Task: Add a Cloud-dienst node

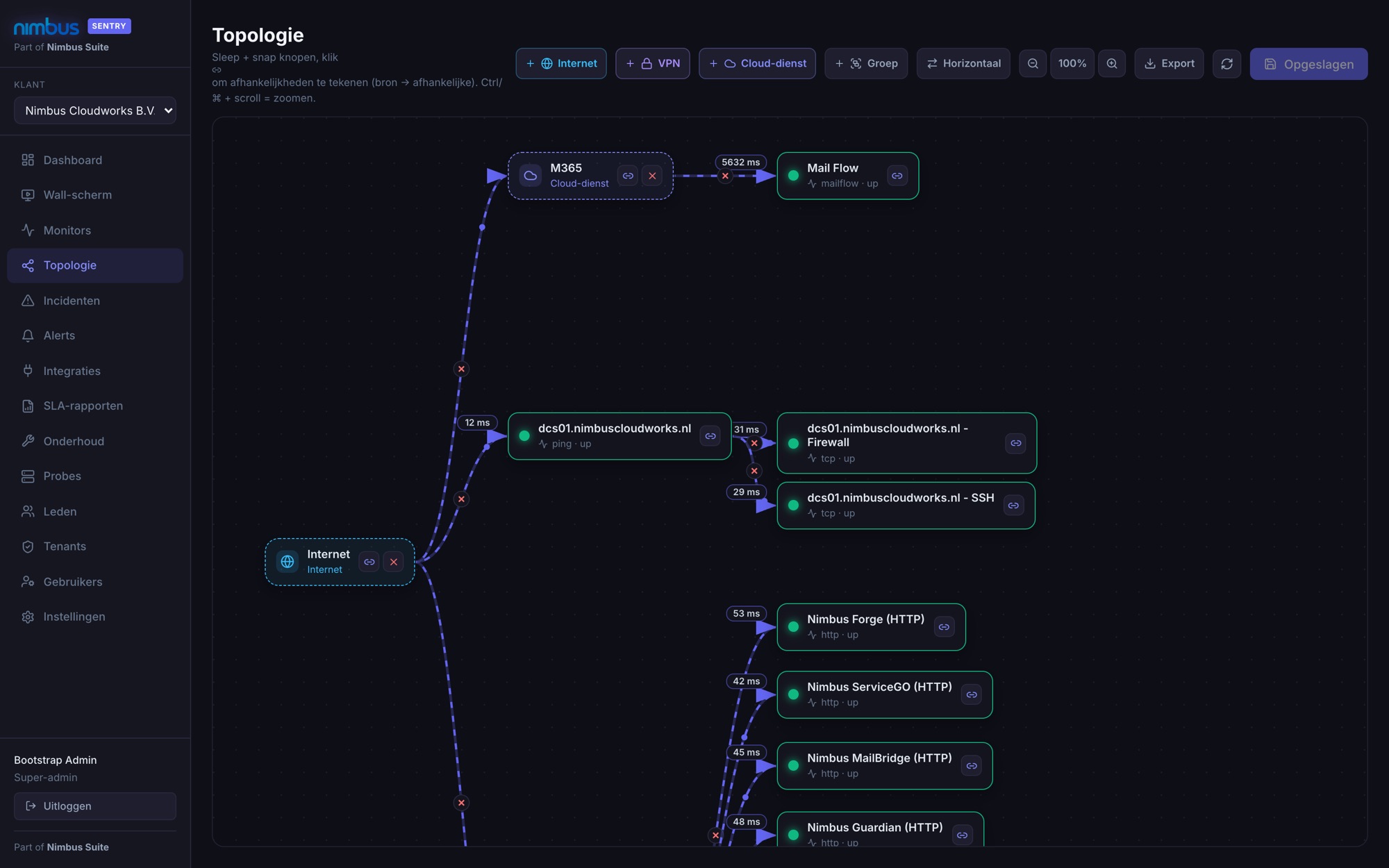Action: click(757, 63)
